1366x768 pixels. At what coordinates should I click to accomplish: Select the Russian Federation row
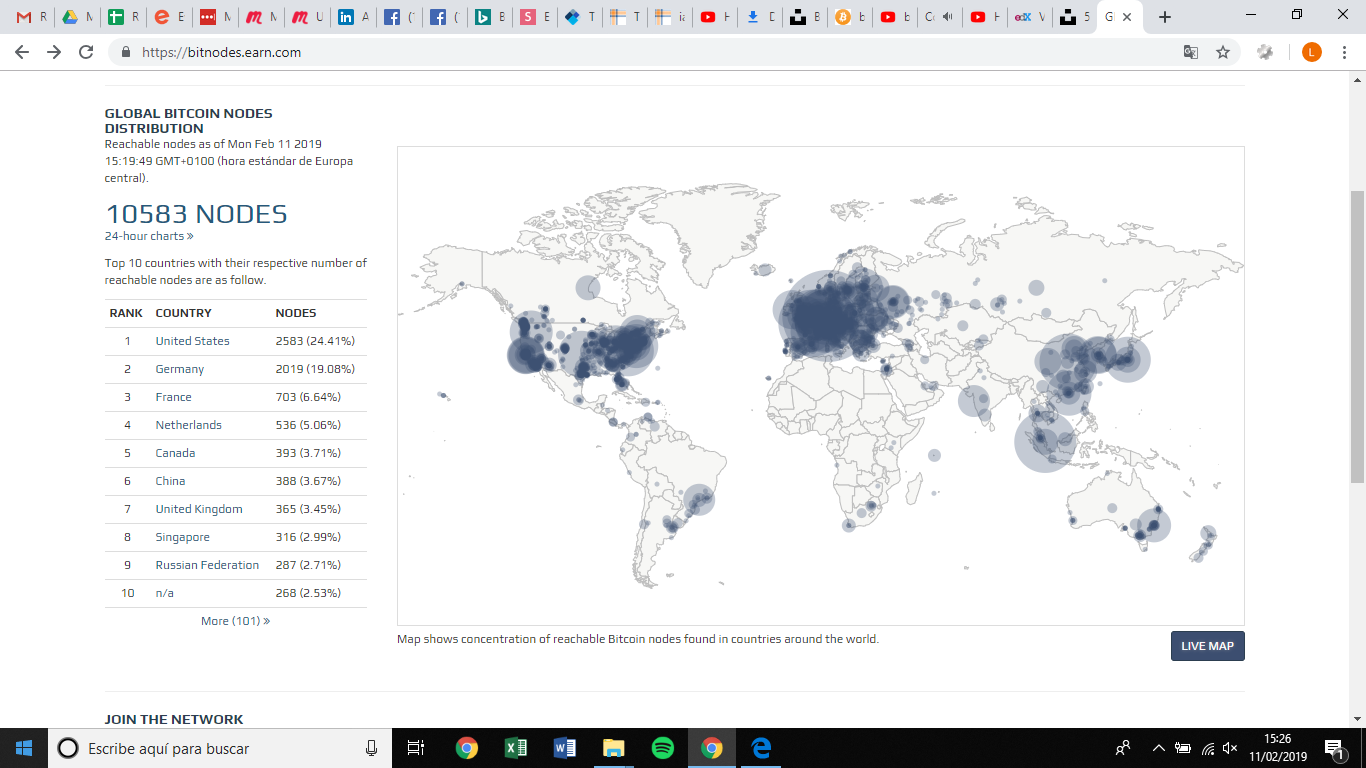pyautogui.click(x=236, y=565)
